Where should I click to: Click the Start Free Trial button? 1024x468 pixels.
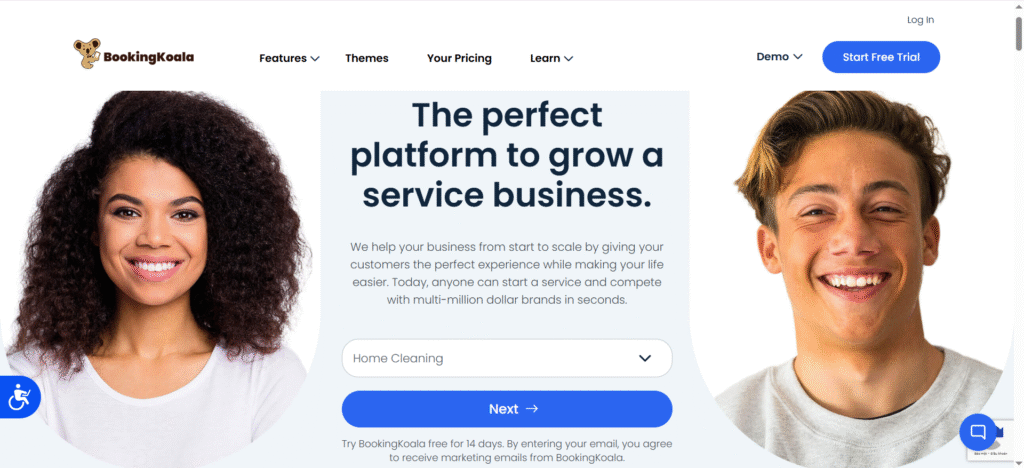[881, 57]
